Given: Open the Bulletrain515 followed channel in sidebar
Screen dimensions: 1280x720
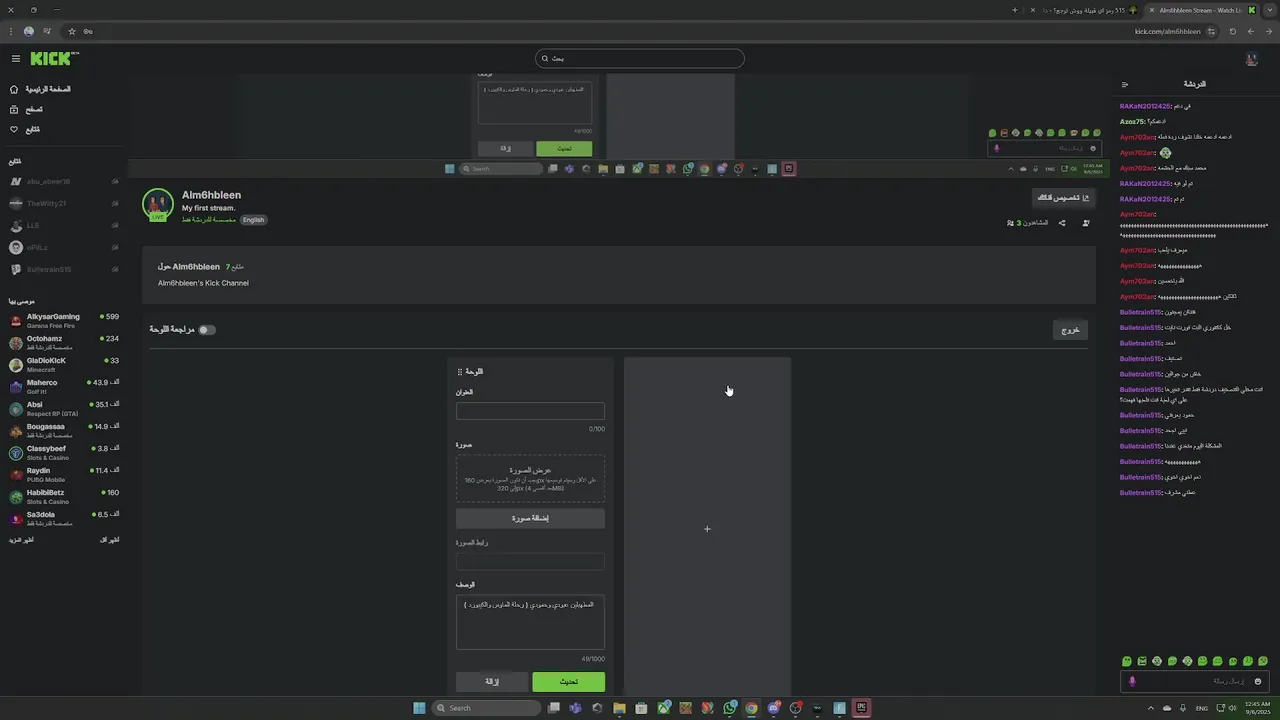Looking at the screenshot, I should coord(63,270).
